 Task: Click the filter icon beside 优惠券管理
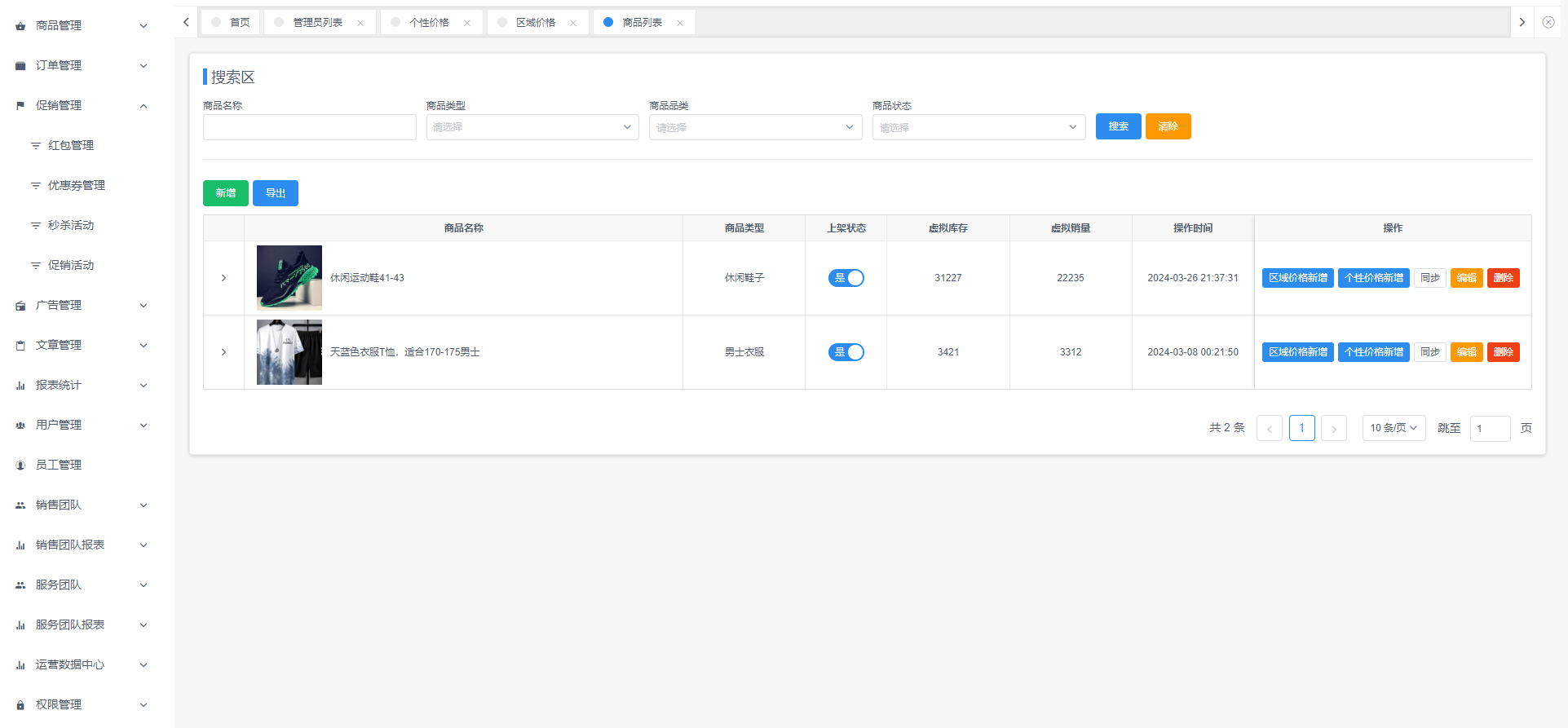36,186
